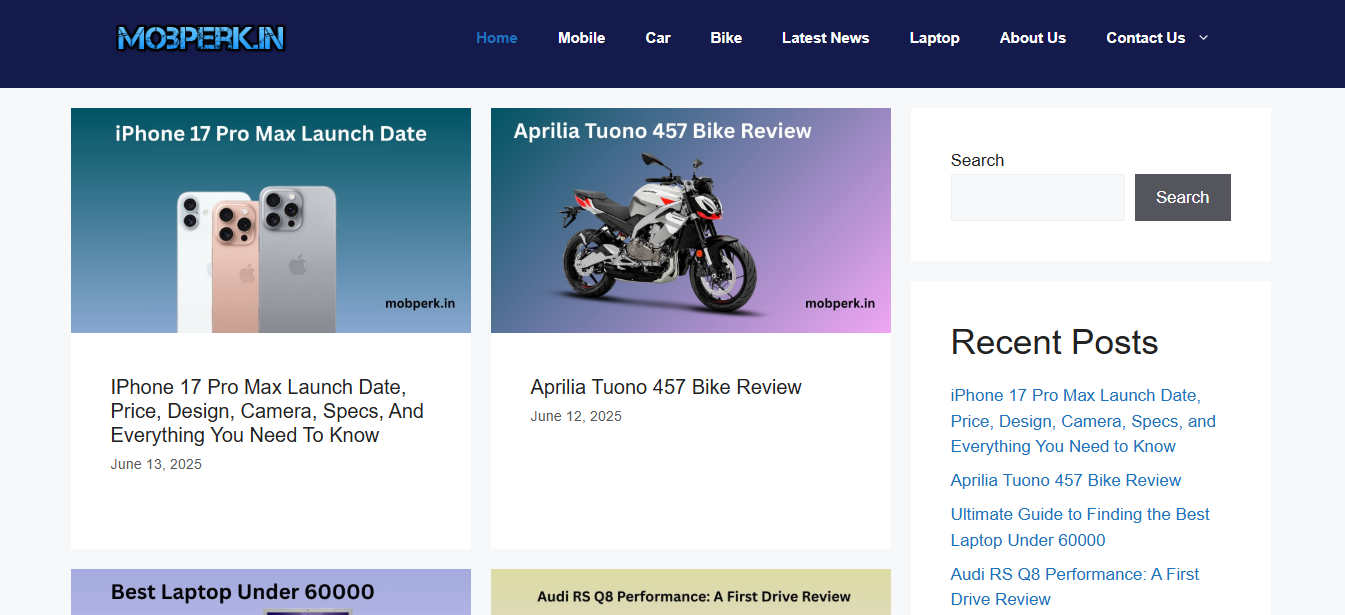Open recent post Ultimate Guide Best Laptop Under 60000
The height and width of the screenshot is (615, 1345).
pyautogui.click(x=1080, y=527)
